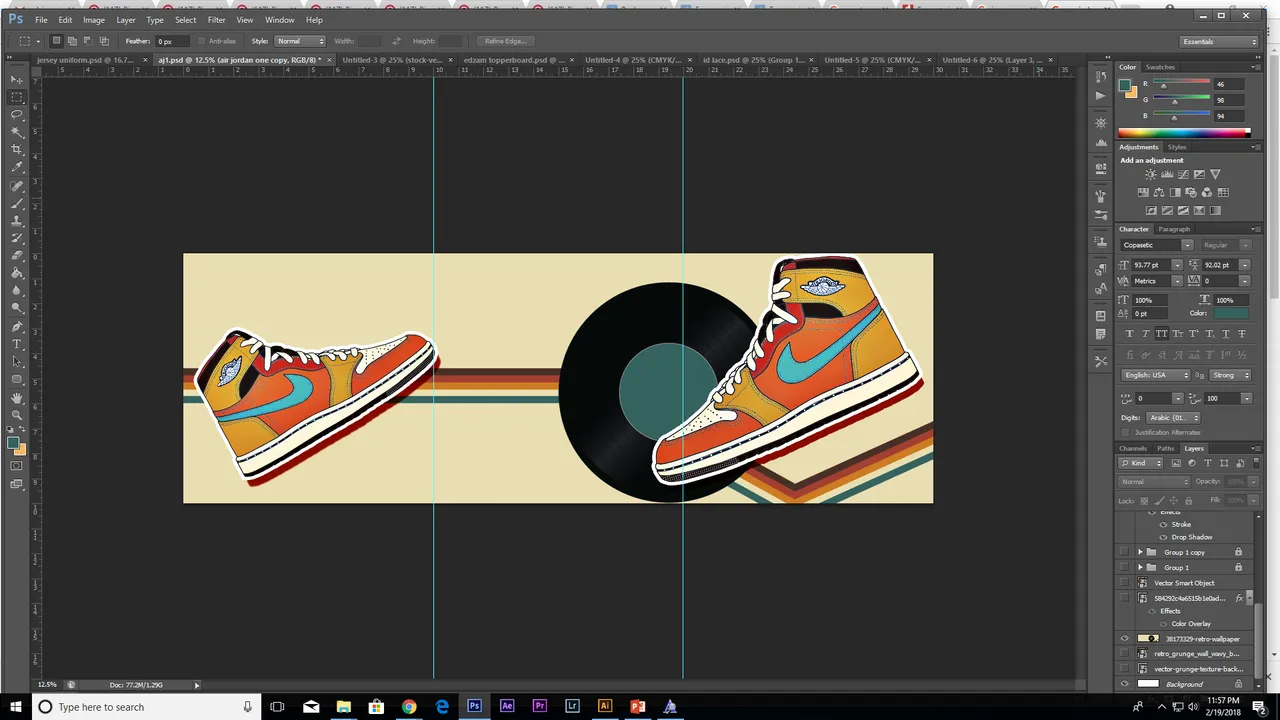Screen dimensions: 1280x720
Task: Open the Image menu
Action: (x=94, y=20)
